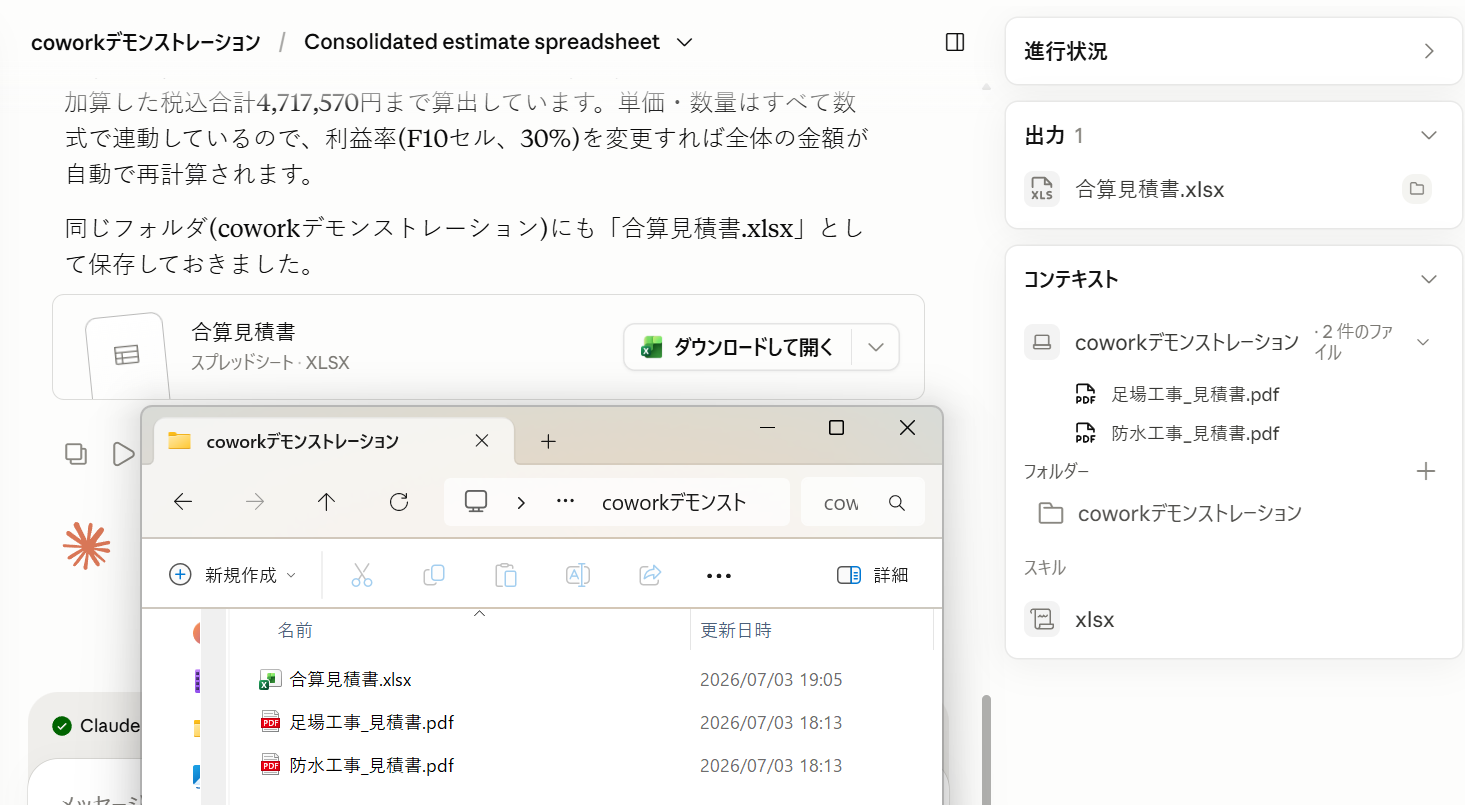
Task: Open the arrow next to ダウンロードして開く
Action: (876, 348)
